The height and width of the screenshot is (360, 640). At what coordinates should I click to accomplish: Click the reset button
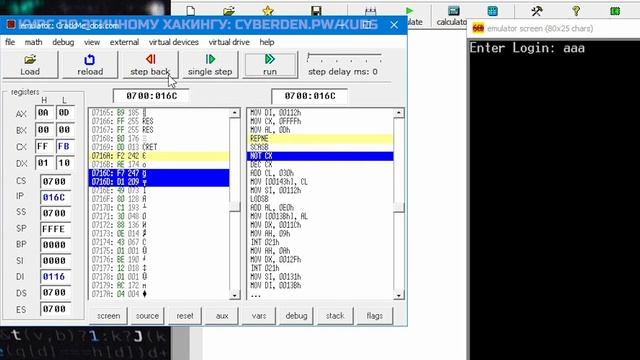[185, 316]
